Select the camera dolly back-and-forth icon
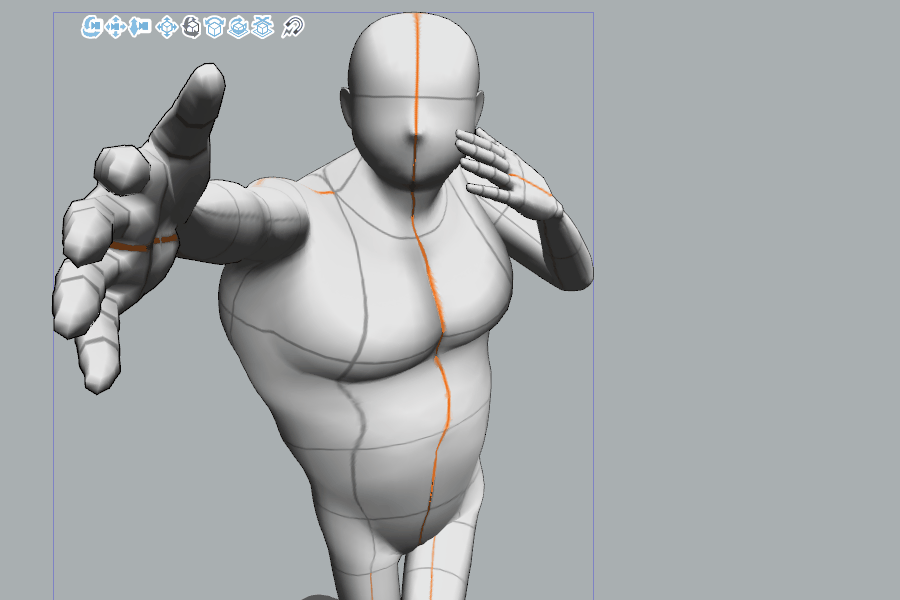Screen dimensions: 900x600 140,27
